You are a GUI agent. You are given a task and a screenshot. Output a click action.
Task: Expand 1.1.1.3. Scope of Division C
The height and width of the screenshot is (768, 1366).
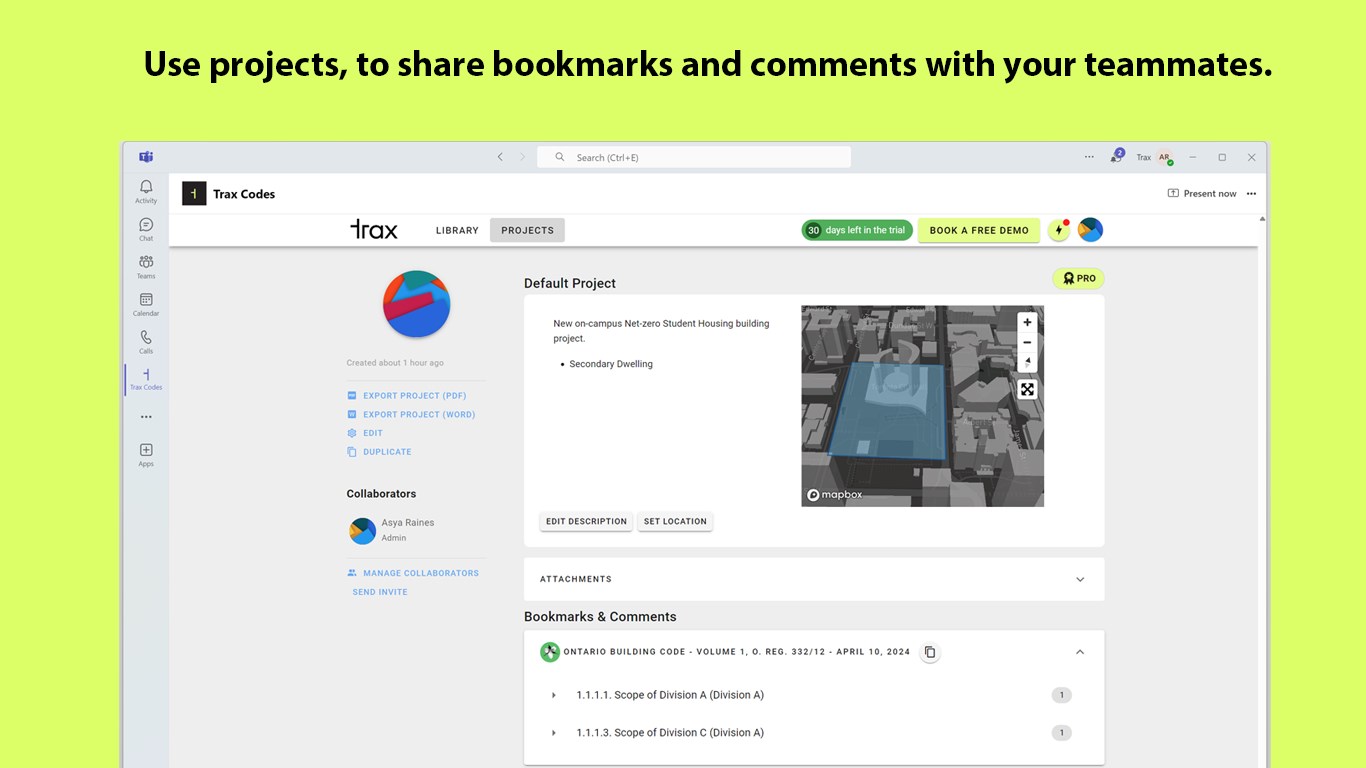(554, 733)
